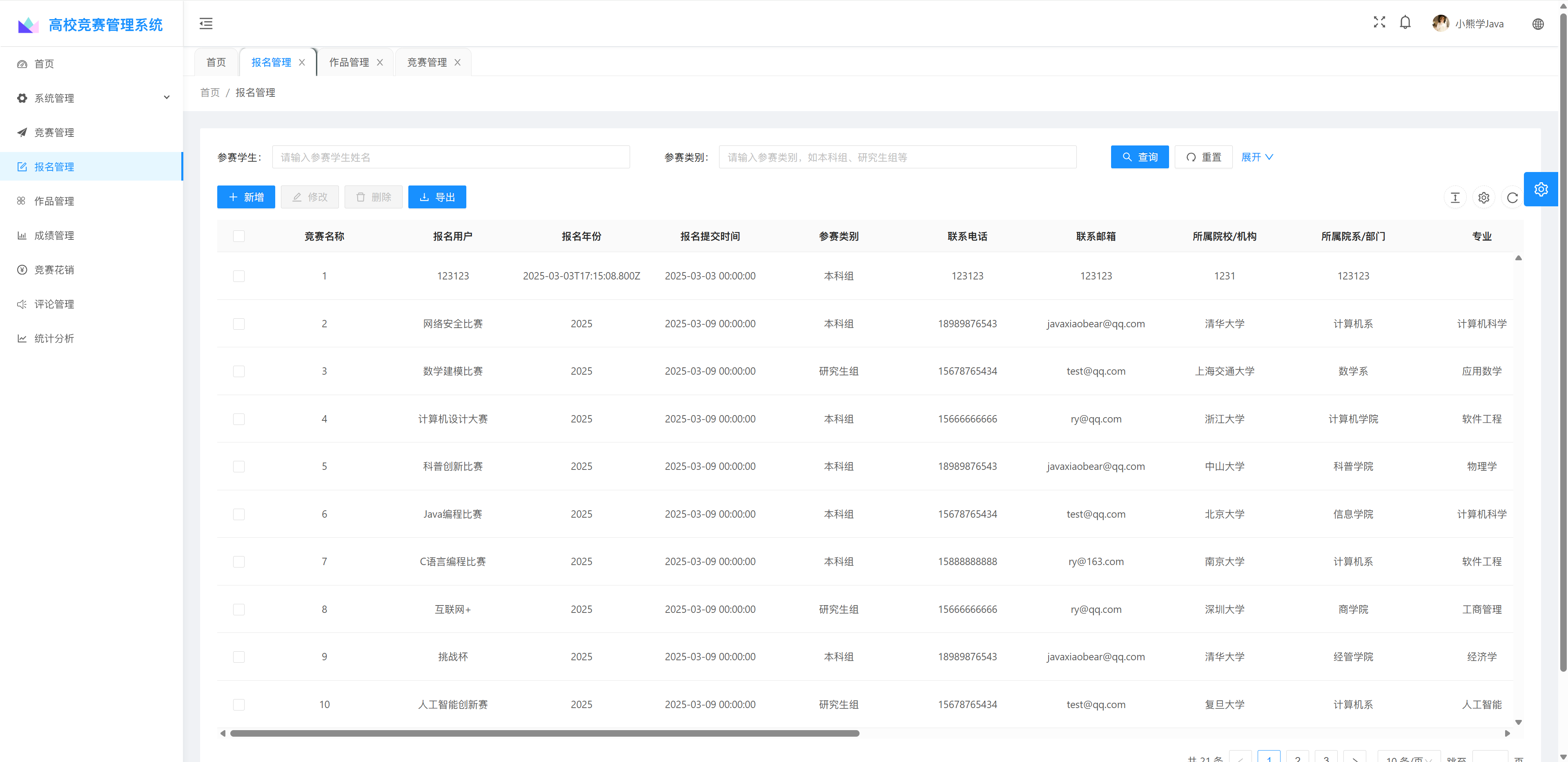The width and height of the screenshot is (1568, 762).
Task: Click the 修改 edit button
Action: coord(310,197)
